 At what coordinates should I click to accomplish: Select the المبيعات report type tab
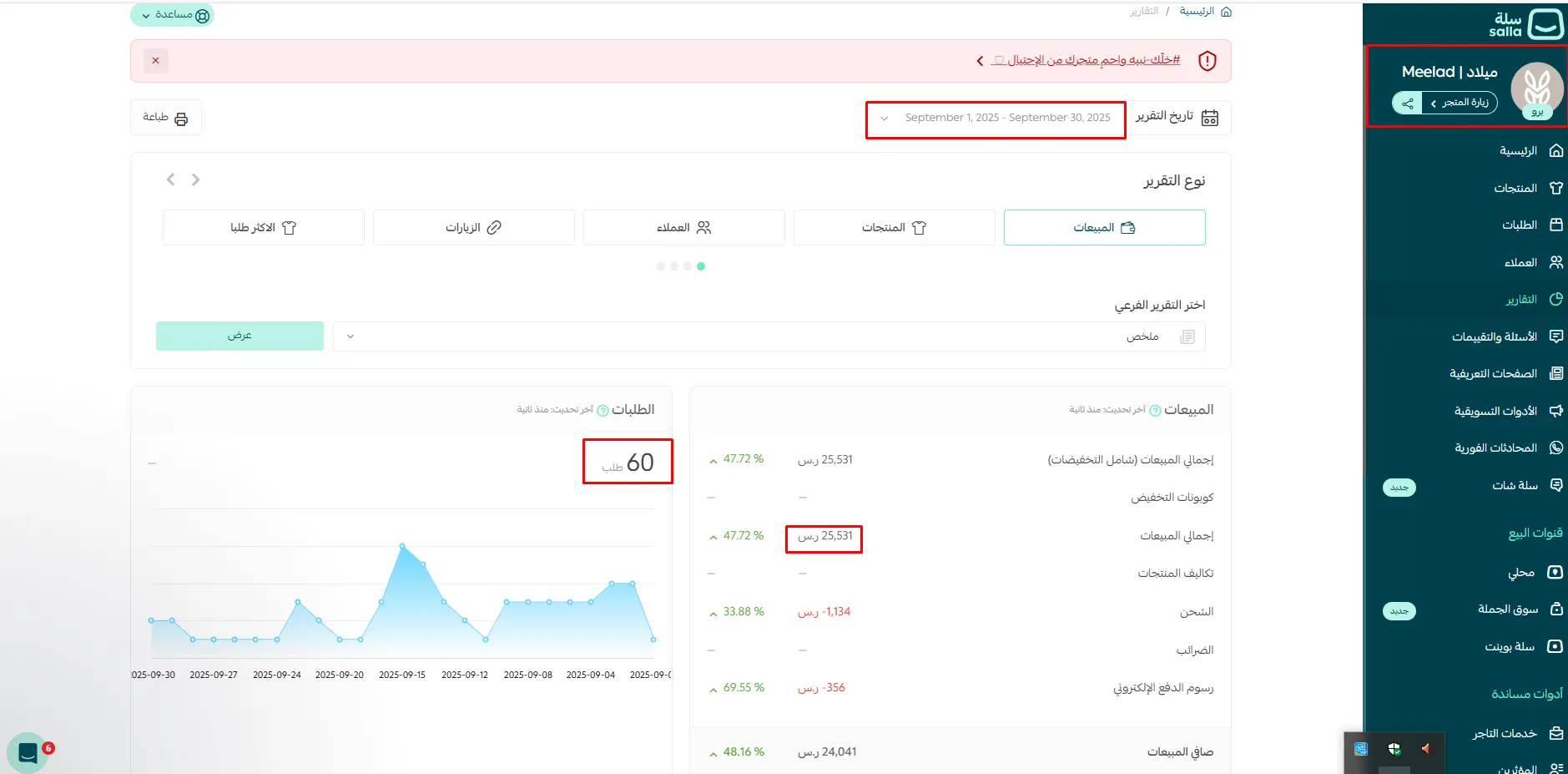(1104, 227)
